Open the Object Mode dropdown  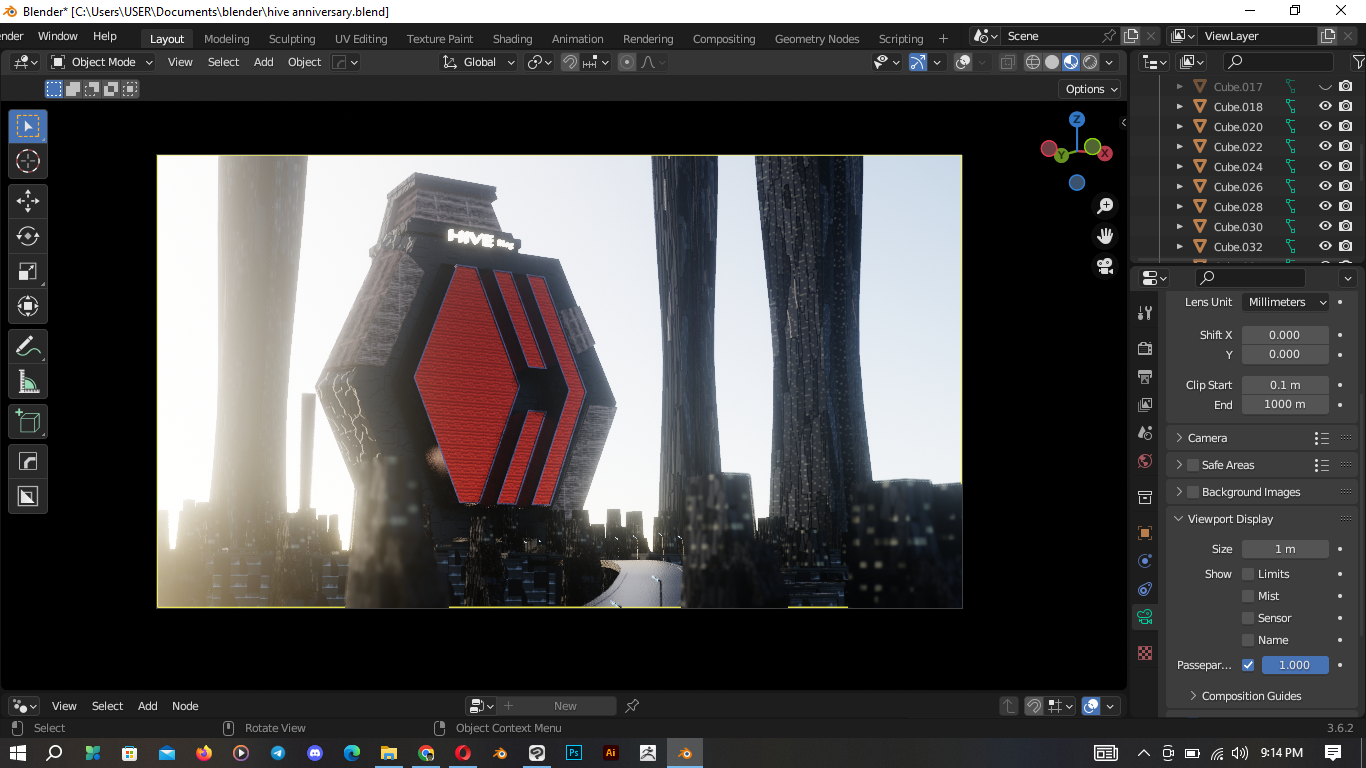[102, 62]
